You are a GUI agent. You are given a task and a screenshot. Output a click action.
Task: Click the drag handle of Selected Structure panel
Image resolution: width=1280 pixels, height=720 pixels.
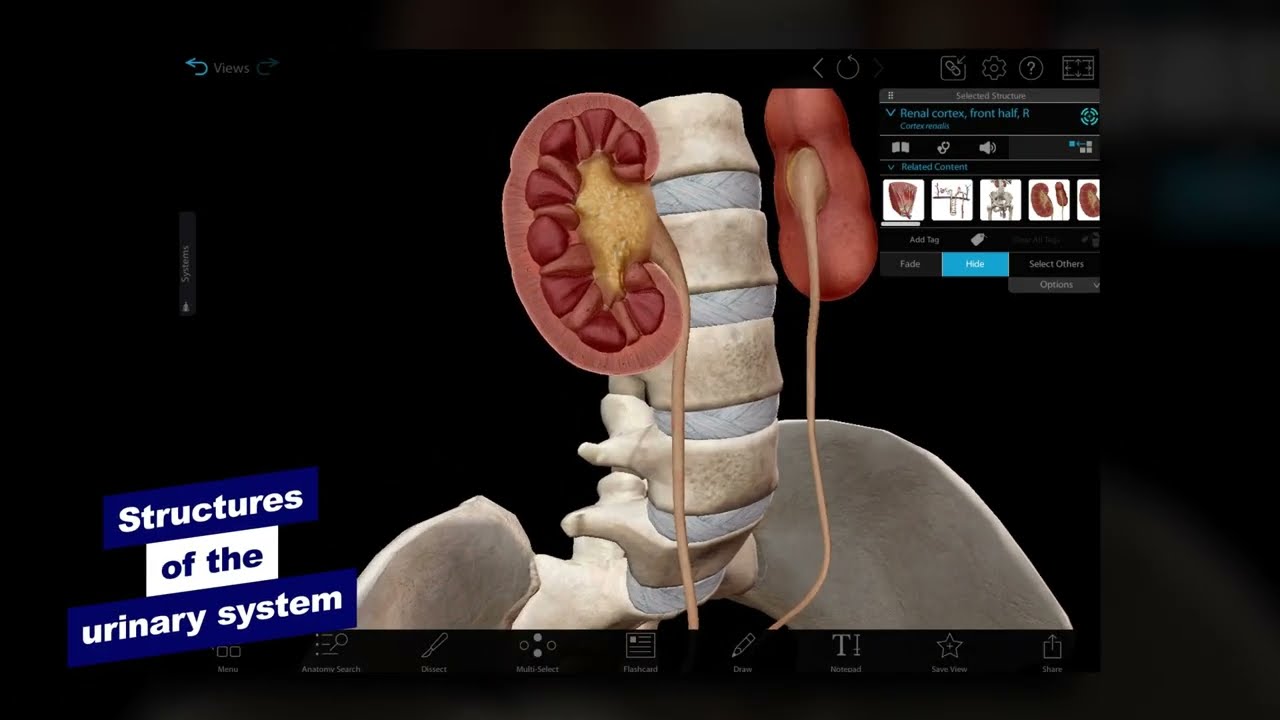tap(891, 96)
